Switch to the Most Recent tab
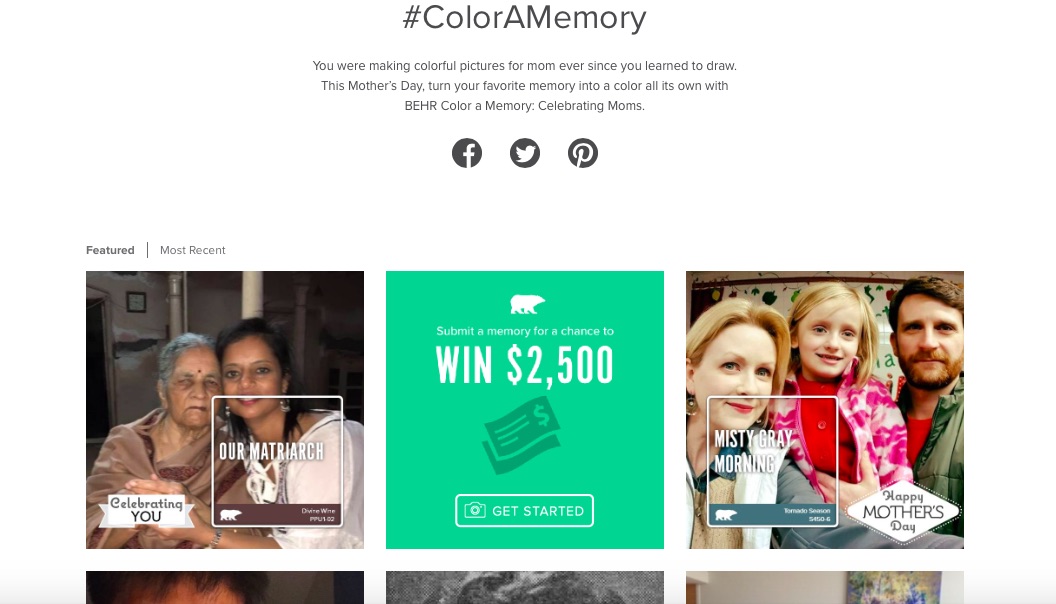The width and height of the screenshot is (1056, 604). [193, 250]
